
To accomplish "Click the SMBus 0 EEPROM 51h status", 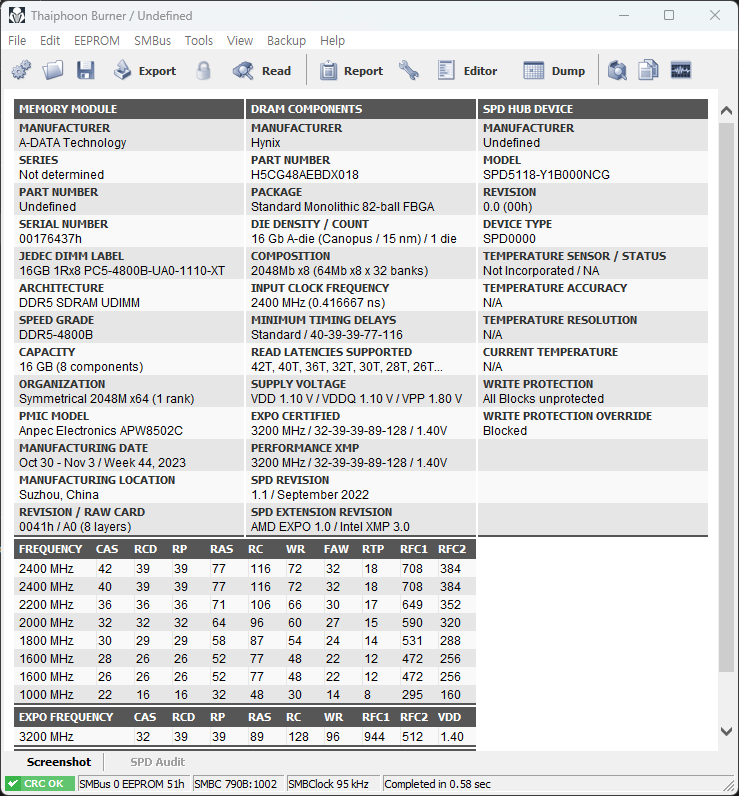I will coord(132,783).
